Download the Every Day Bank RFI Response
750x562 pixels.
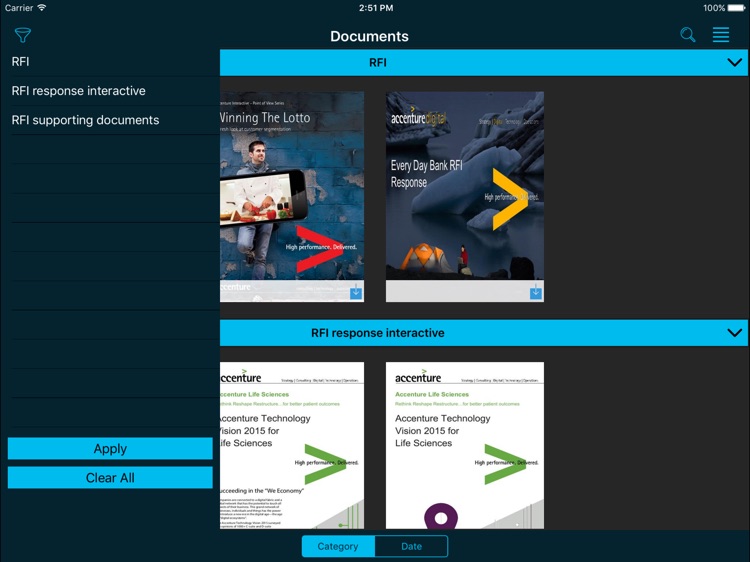click(x=536, y=292)
